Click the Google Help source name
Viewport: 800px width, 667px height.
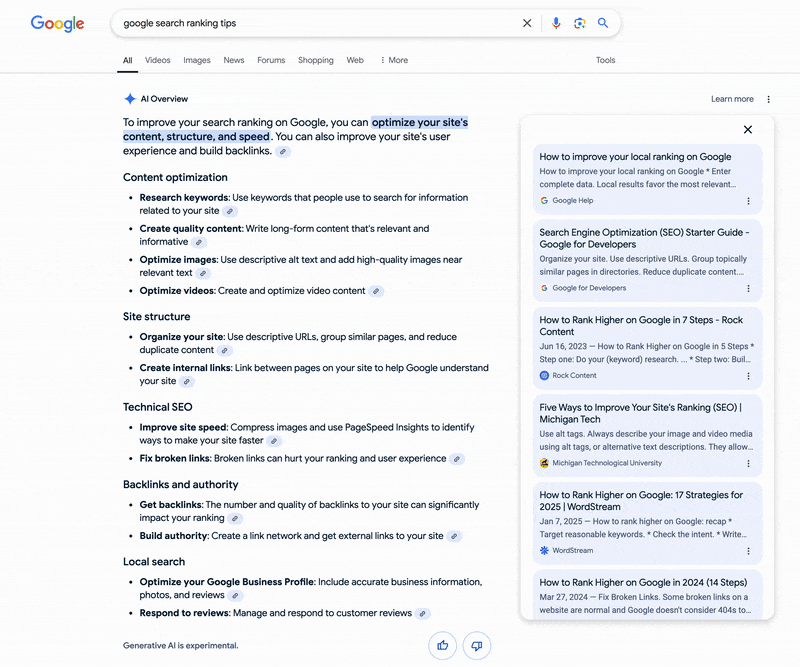point(572,201)
